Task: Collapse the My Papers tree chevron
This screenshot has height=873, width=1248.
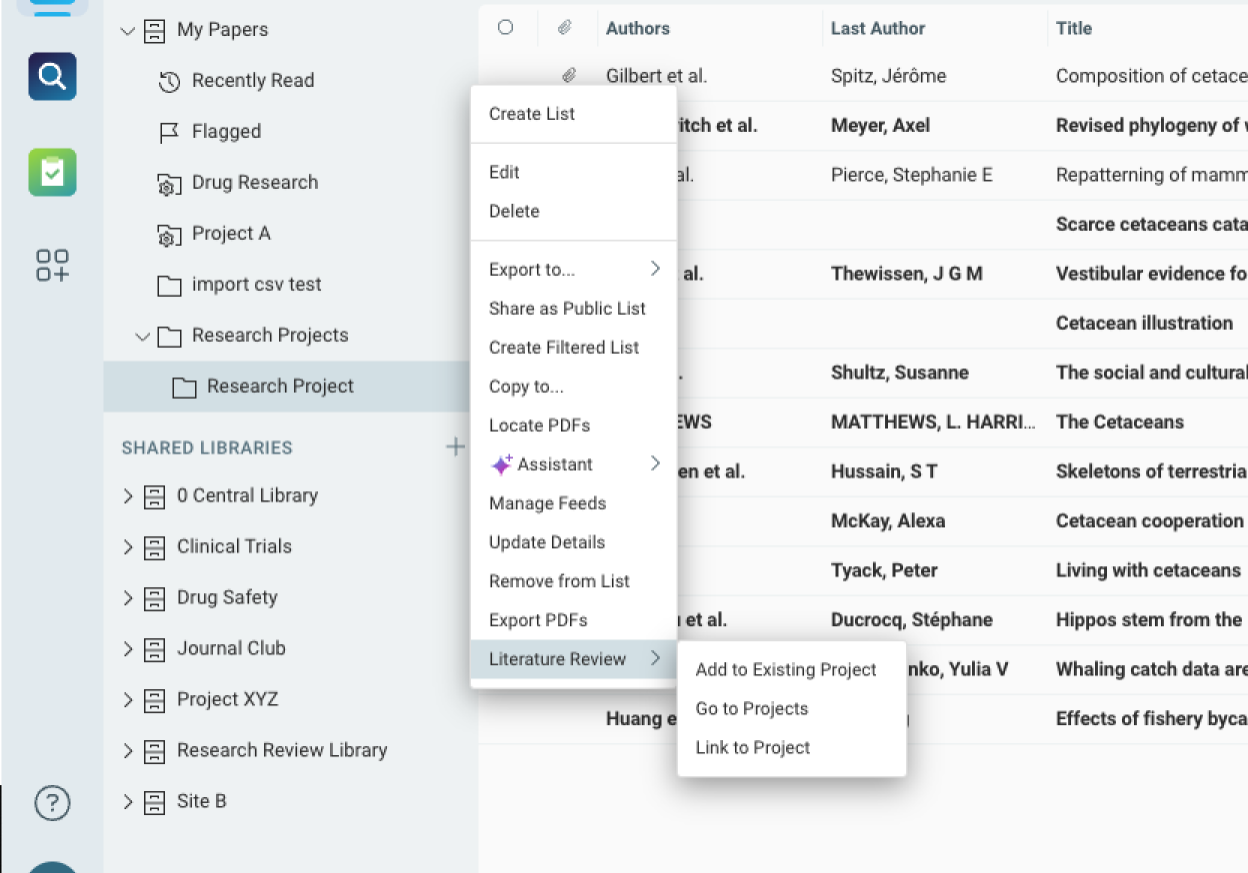Action: [x=127, y=30]
